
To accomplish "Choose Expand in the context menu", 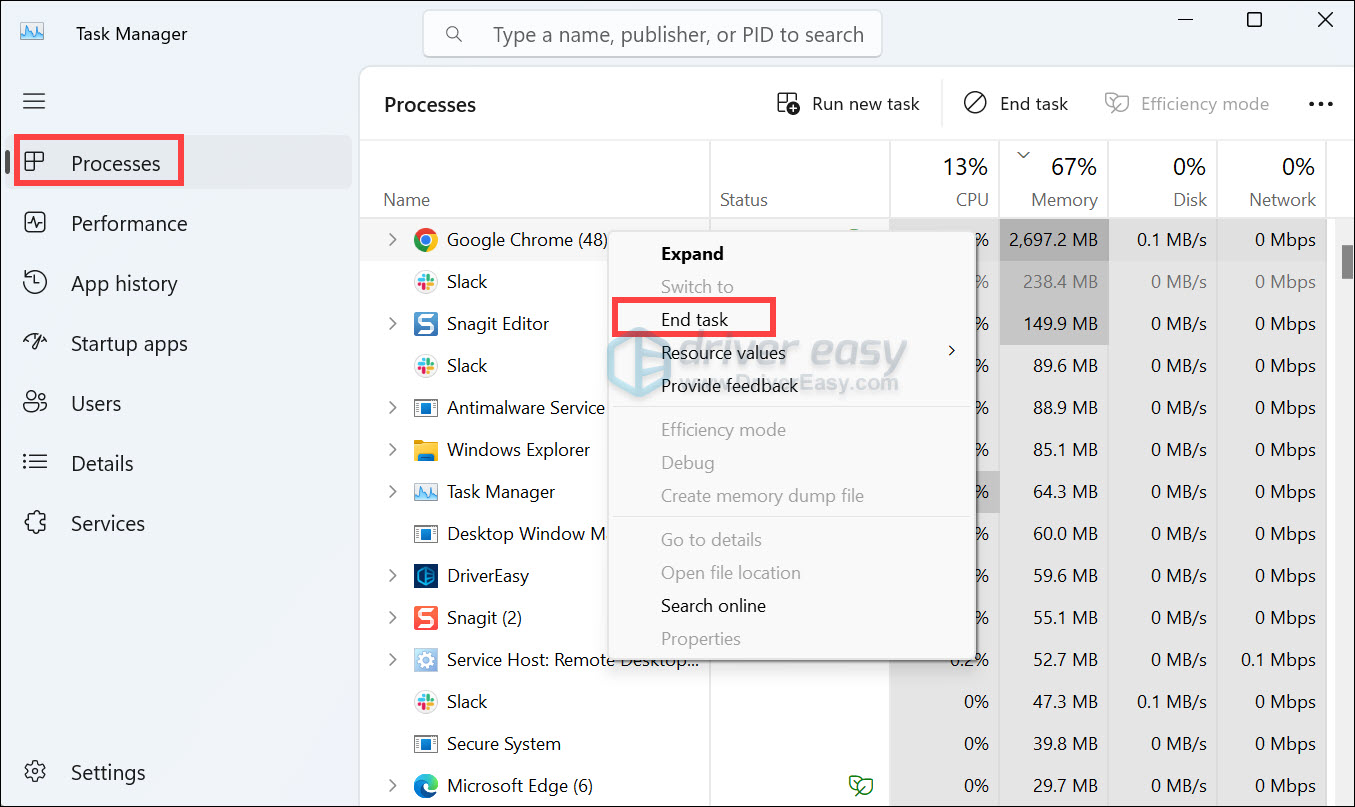I will tap(791, 254).
